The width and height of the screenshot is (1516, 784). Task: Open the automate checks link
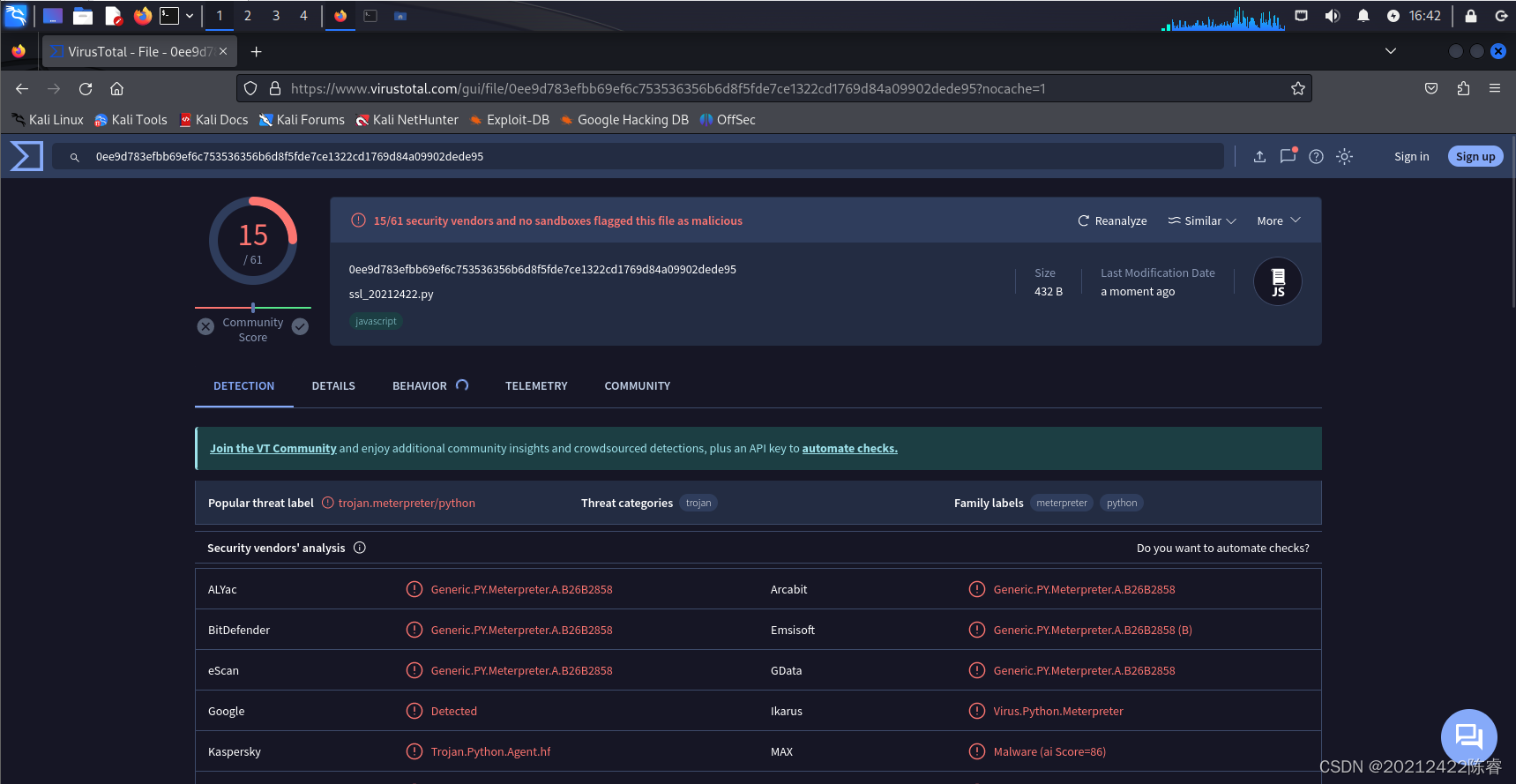(849, 448)
